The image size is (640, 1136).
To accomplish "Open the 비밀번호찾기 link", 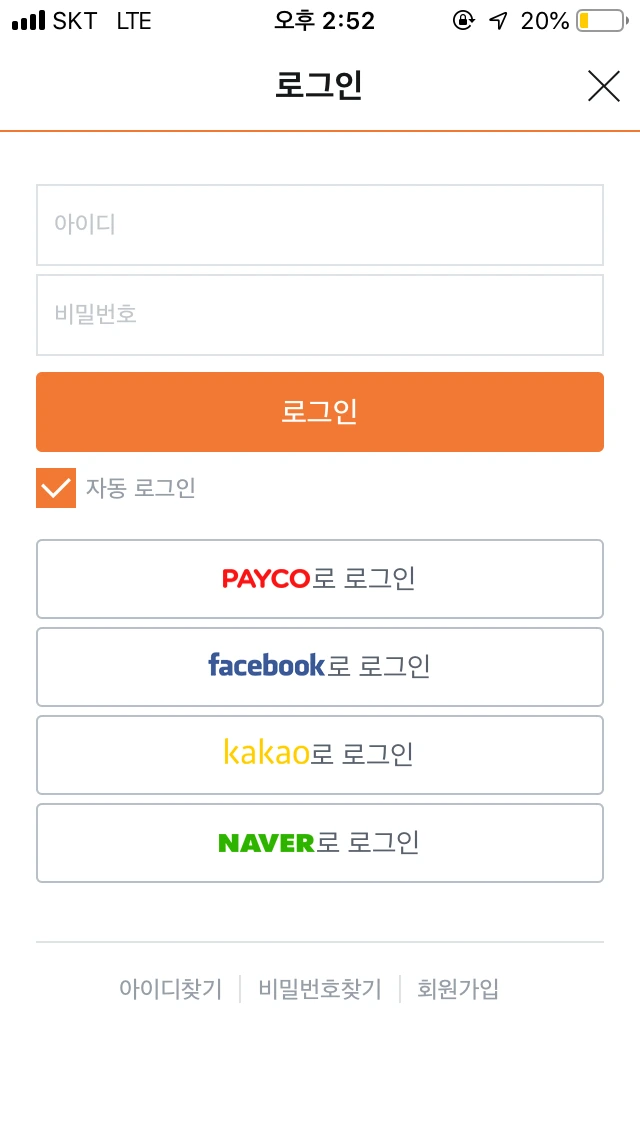I will coord(320,989).
